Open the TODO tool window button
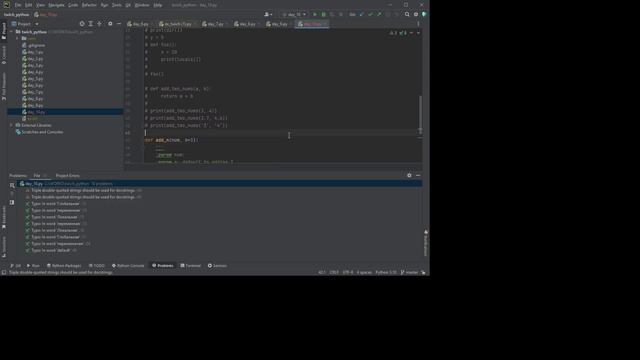This screenshot has width=640, height=360. click(97, 266)
